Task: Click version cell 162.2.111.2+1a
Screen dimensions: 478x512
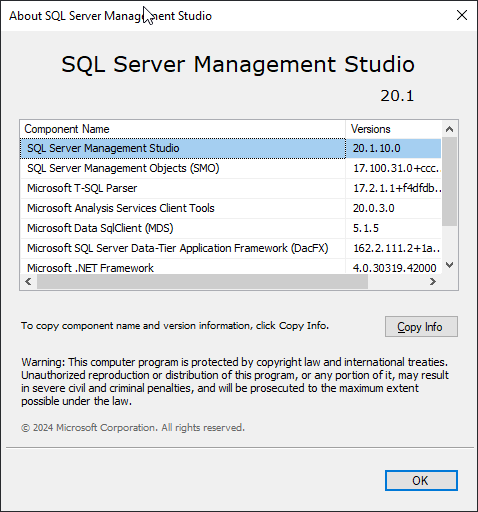Action: 394,248
